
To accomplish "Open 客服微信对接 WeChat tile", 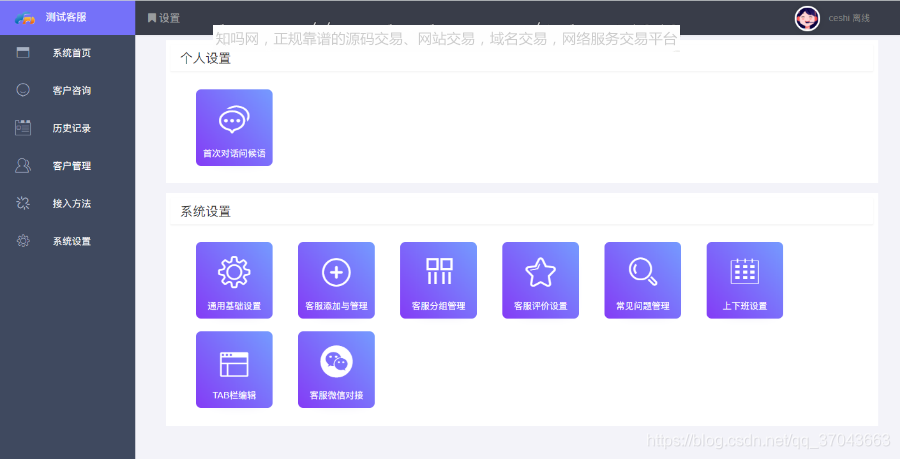I will (x=336, y=369).
